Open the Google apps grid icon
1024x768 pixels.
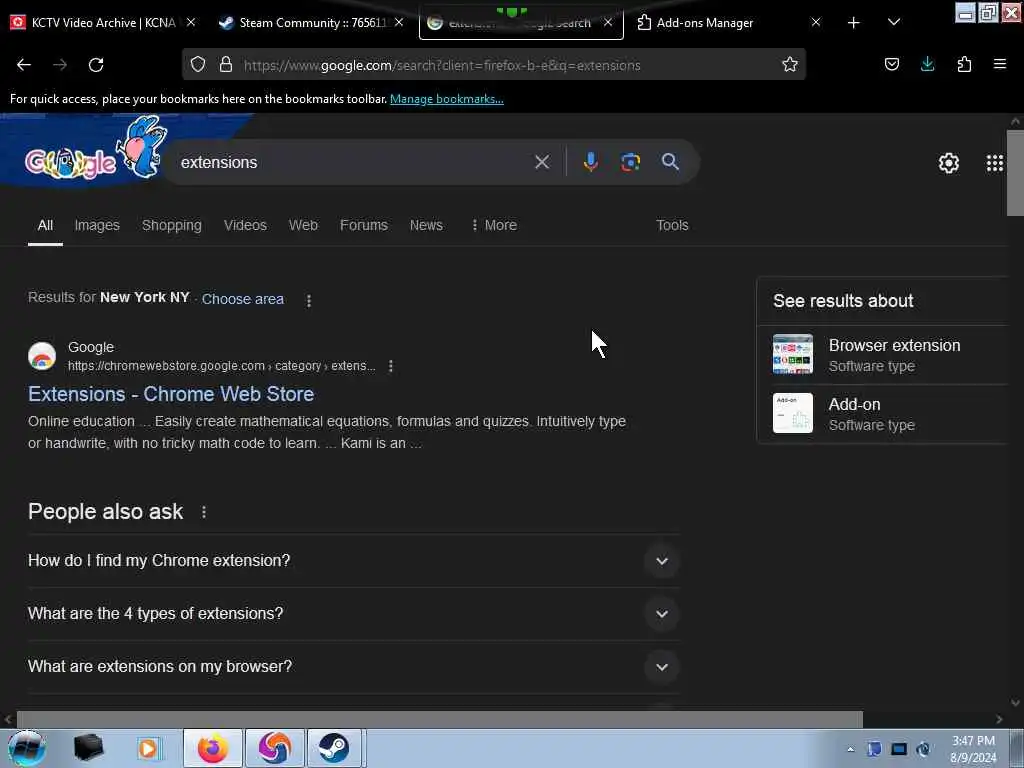[995, 163]
